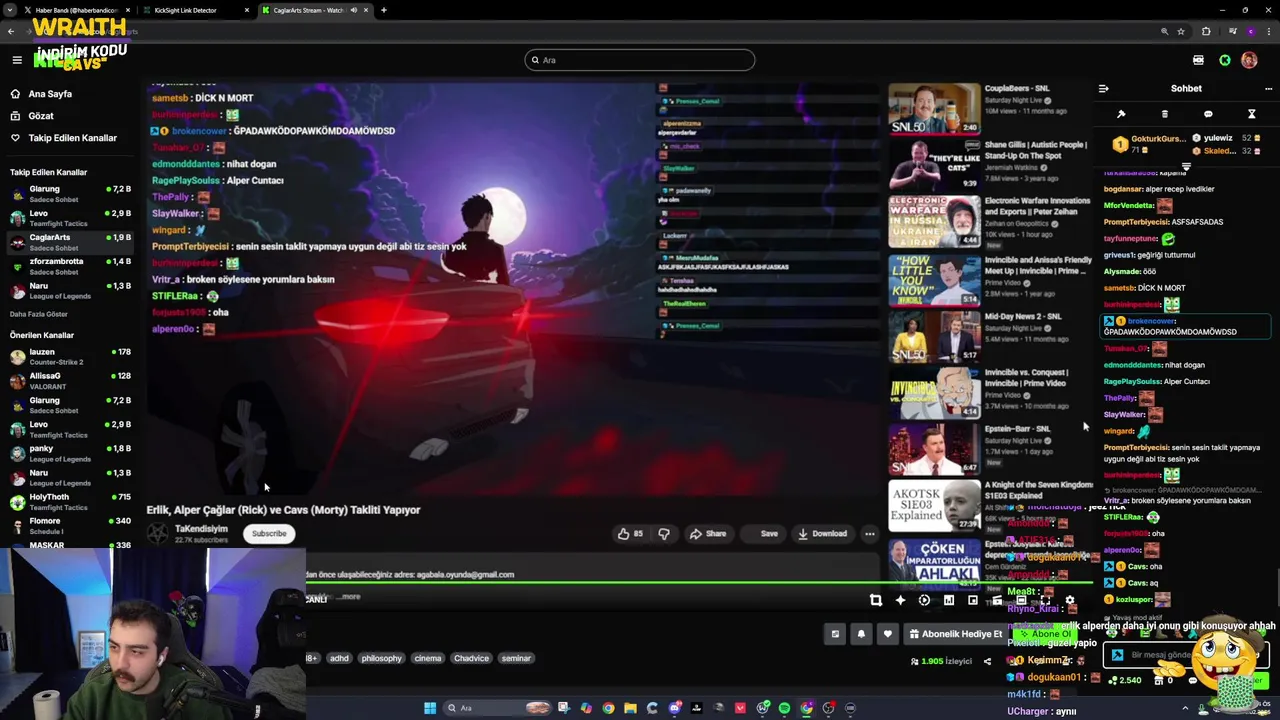
Task: Open Glarung in followed channels
Action: coord(68,193)
